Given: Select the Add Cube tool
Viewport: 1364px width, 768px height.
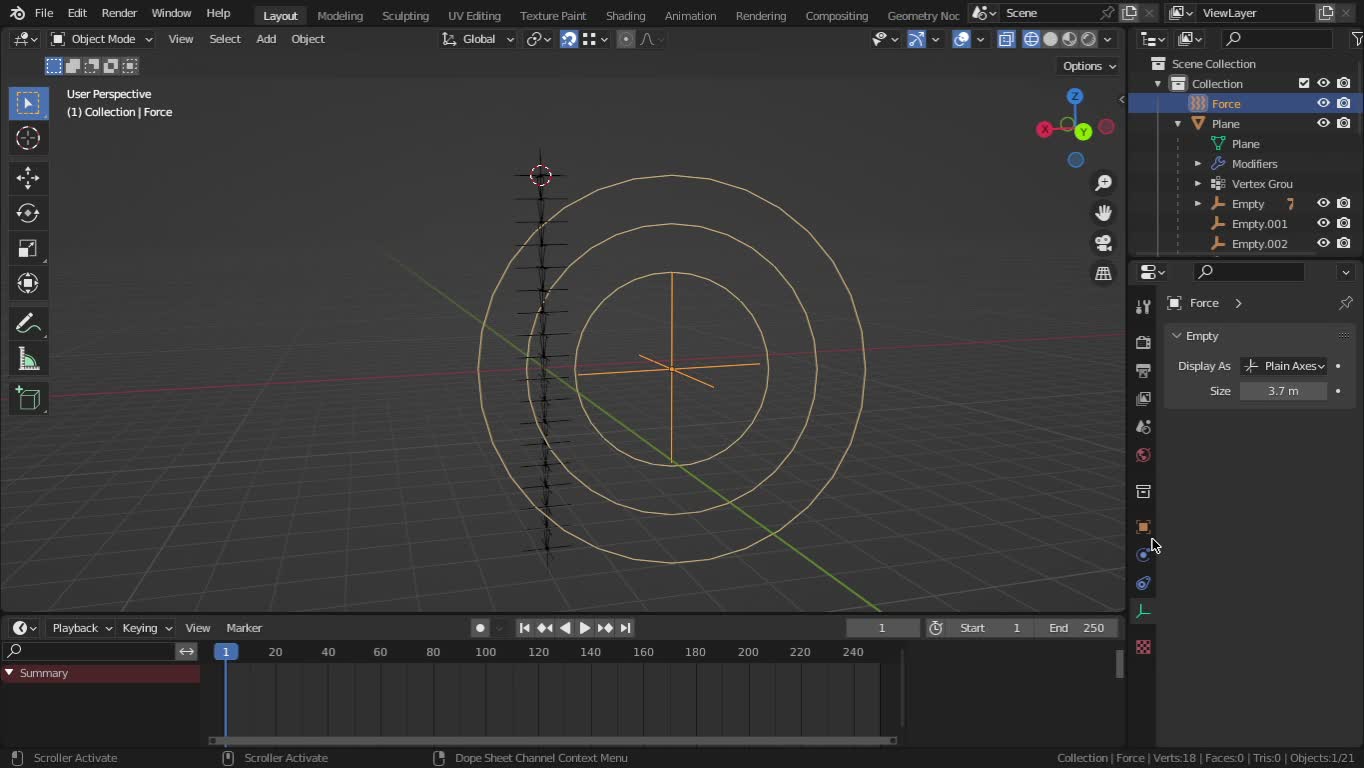Looking at the screenshot, I should [28, 399].
